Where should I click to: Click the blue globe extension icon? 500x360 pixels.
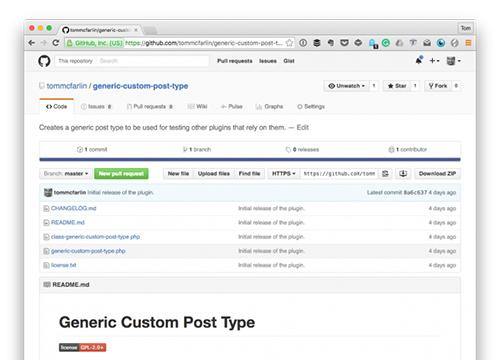(441, 43)
